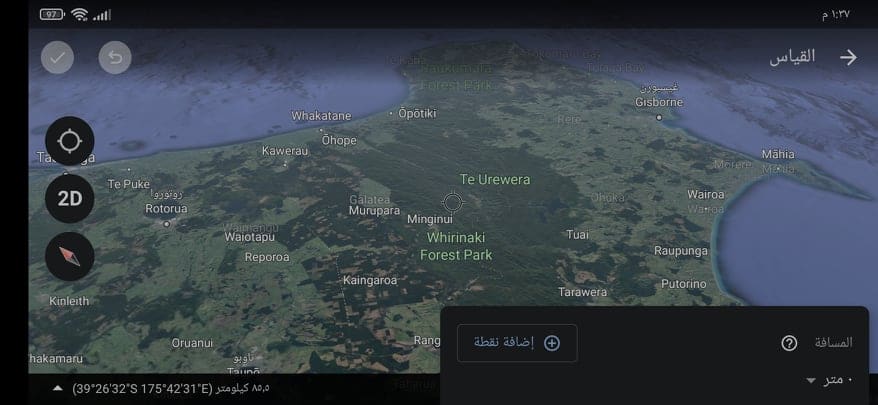Screen dimensions: 878x405
Task: Tap the Ōhope label
Action: pos(339,140)
